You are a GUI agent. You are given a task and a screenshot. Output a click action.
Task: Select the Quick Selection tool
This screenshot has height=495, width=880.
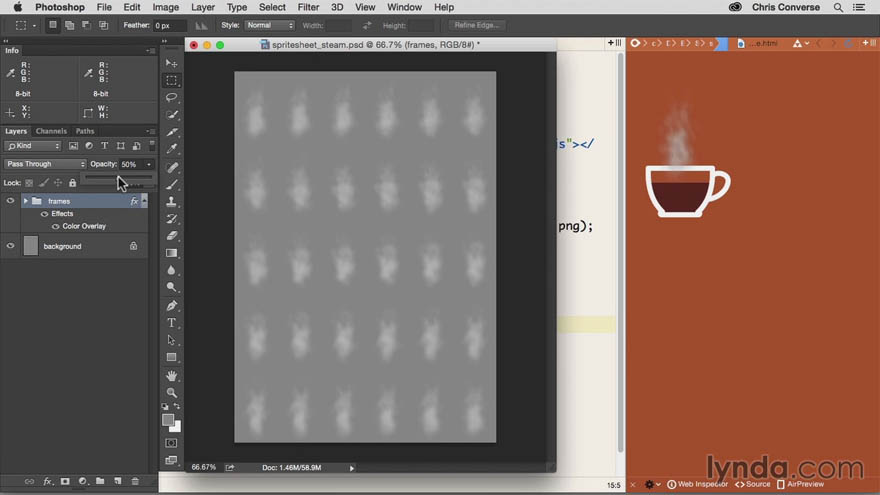pyautogui.click(x=172, y=114)
